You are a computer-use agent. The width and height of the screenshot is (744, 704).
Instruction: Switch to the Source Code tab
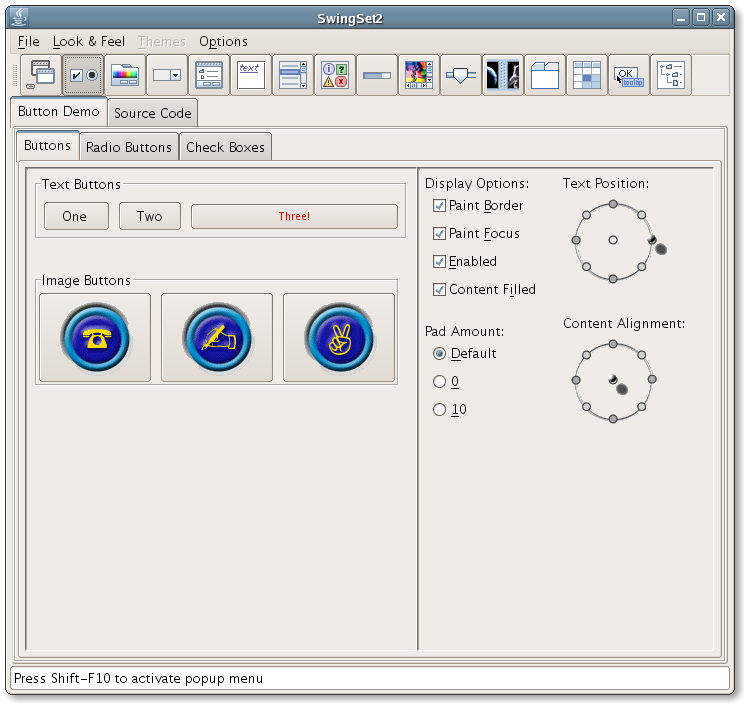[x=153, y=113]
